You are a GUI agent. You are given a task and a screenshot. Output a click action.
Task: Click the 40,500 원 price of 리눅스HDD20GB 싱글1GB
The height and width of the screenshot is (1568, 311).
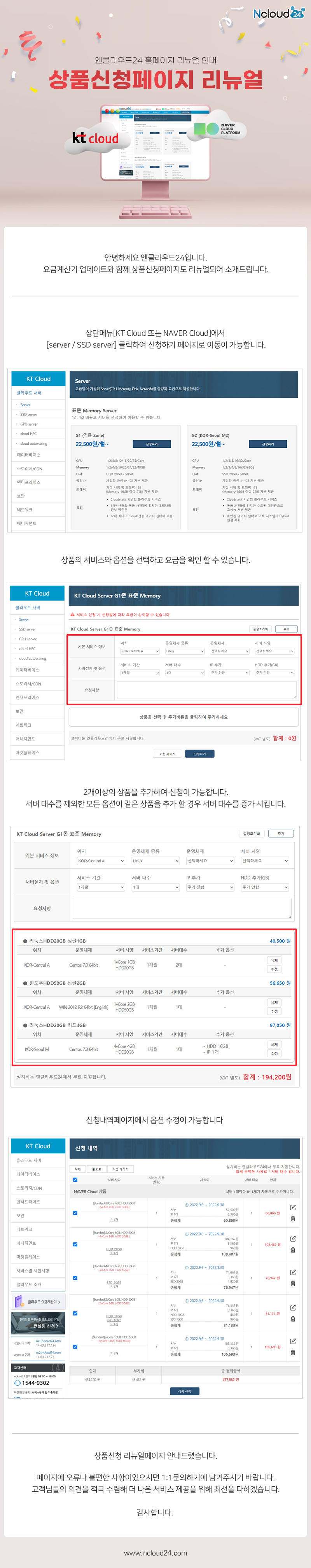point(280,941)
